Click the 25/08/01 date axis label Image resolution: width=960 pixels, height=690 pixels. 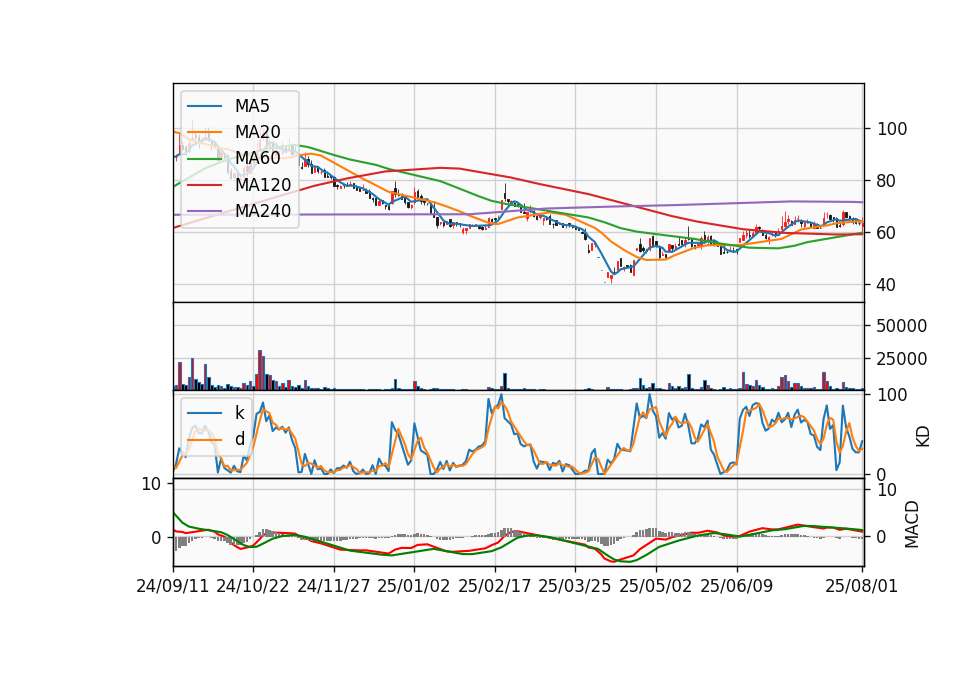coord(861,586)
